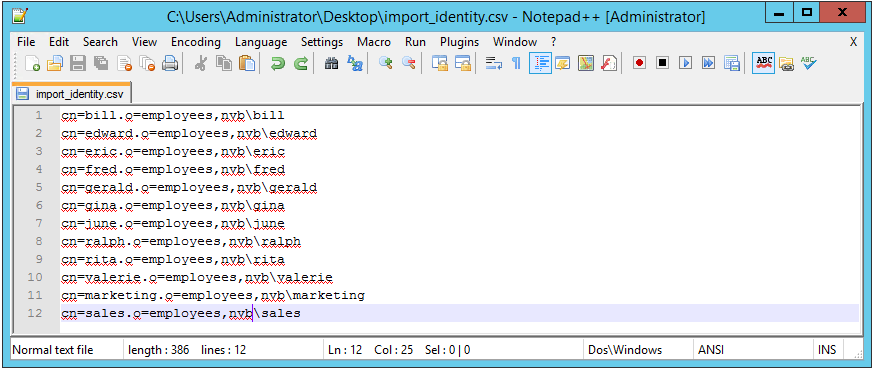Open the Run menu
875x371 pixels.
pyautogui.click(x=415, y=42)
